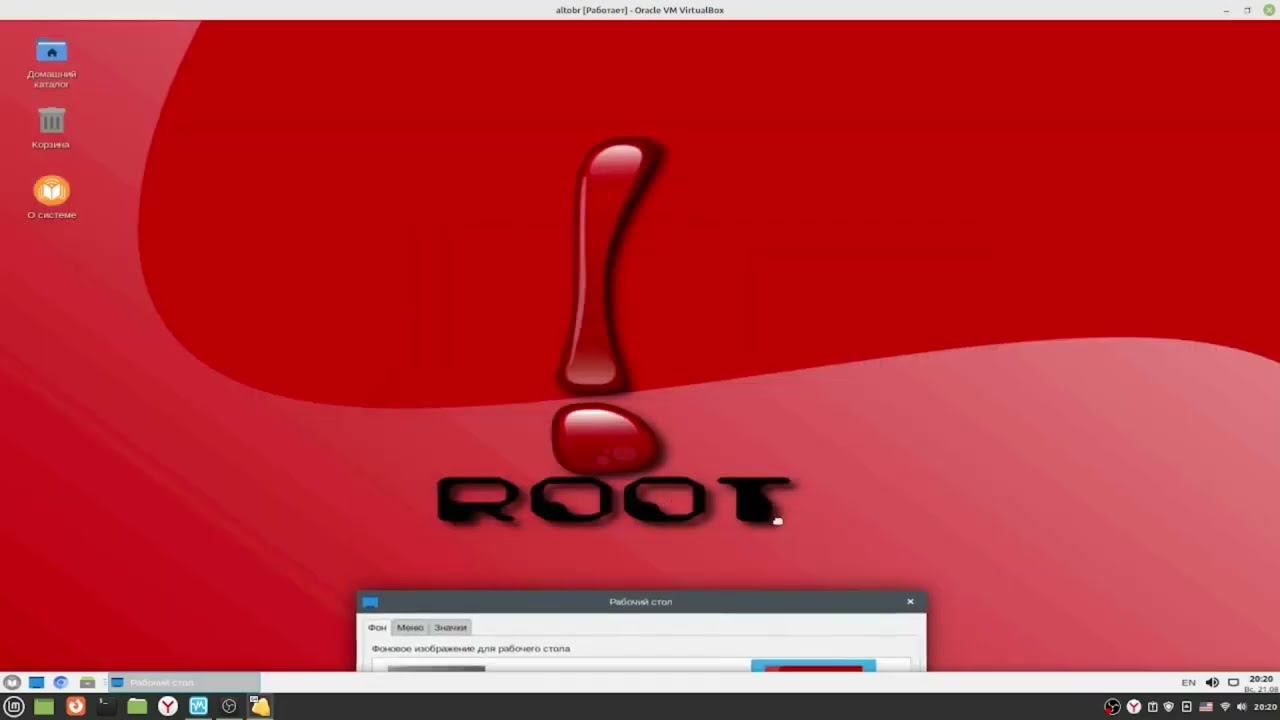1280x720 pixels.
Task: Open the Wi-Fi network tray icon
Action: point(1225,707)
